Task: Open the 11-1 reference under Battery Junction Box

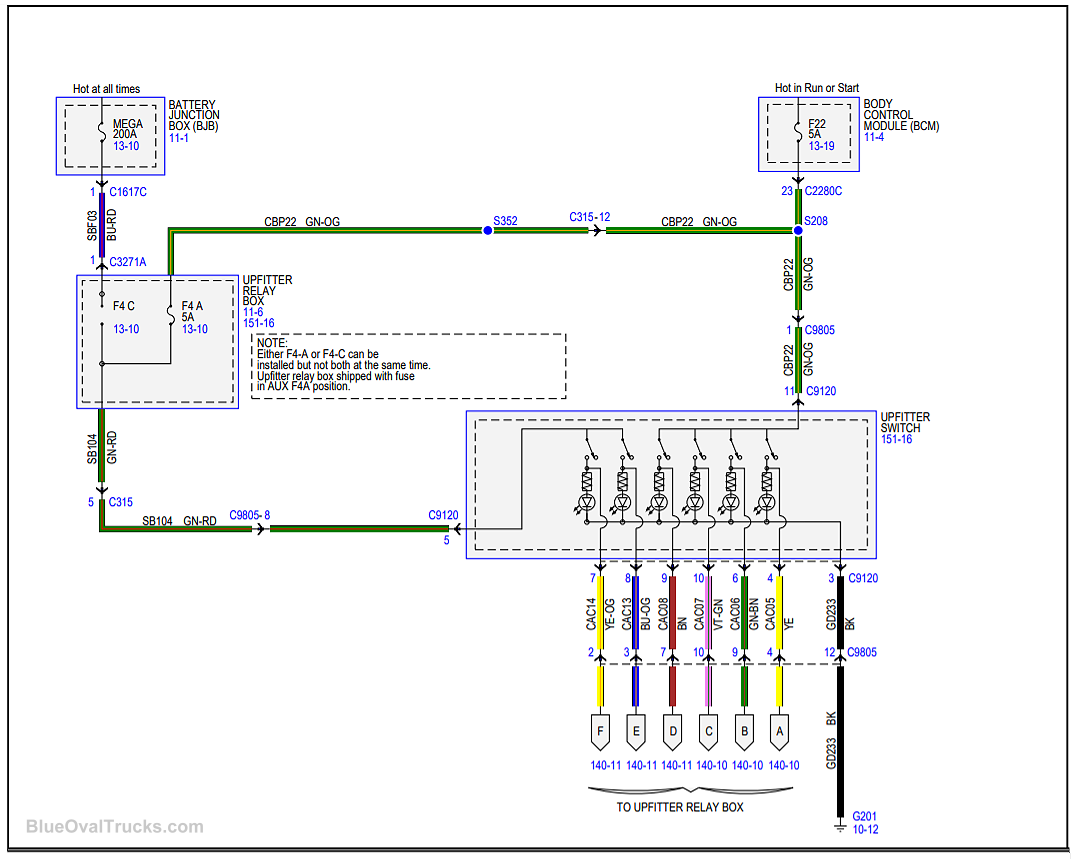Action: pos(179,137)
